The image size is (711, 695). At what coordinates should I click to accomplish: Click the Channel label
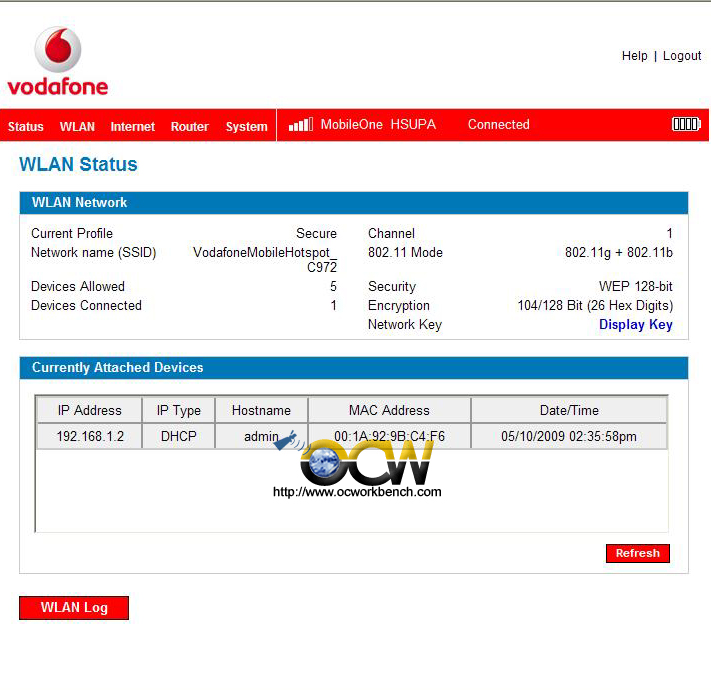(391, 233)
